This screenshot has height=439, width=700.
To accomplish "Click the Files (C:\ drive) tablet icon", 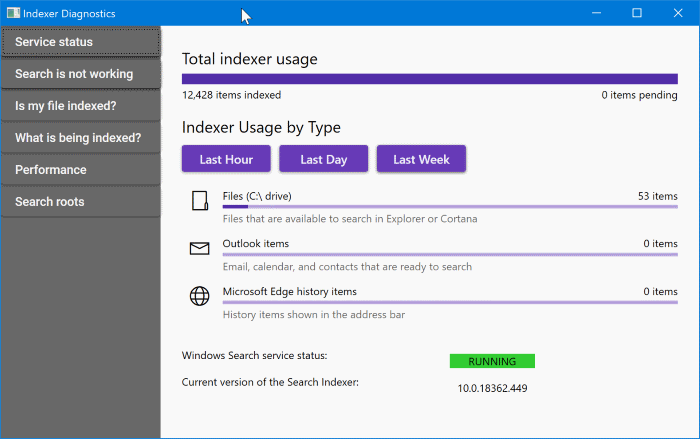I will tap(199, 202).
